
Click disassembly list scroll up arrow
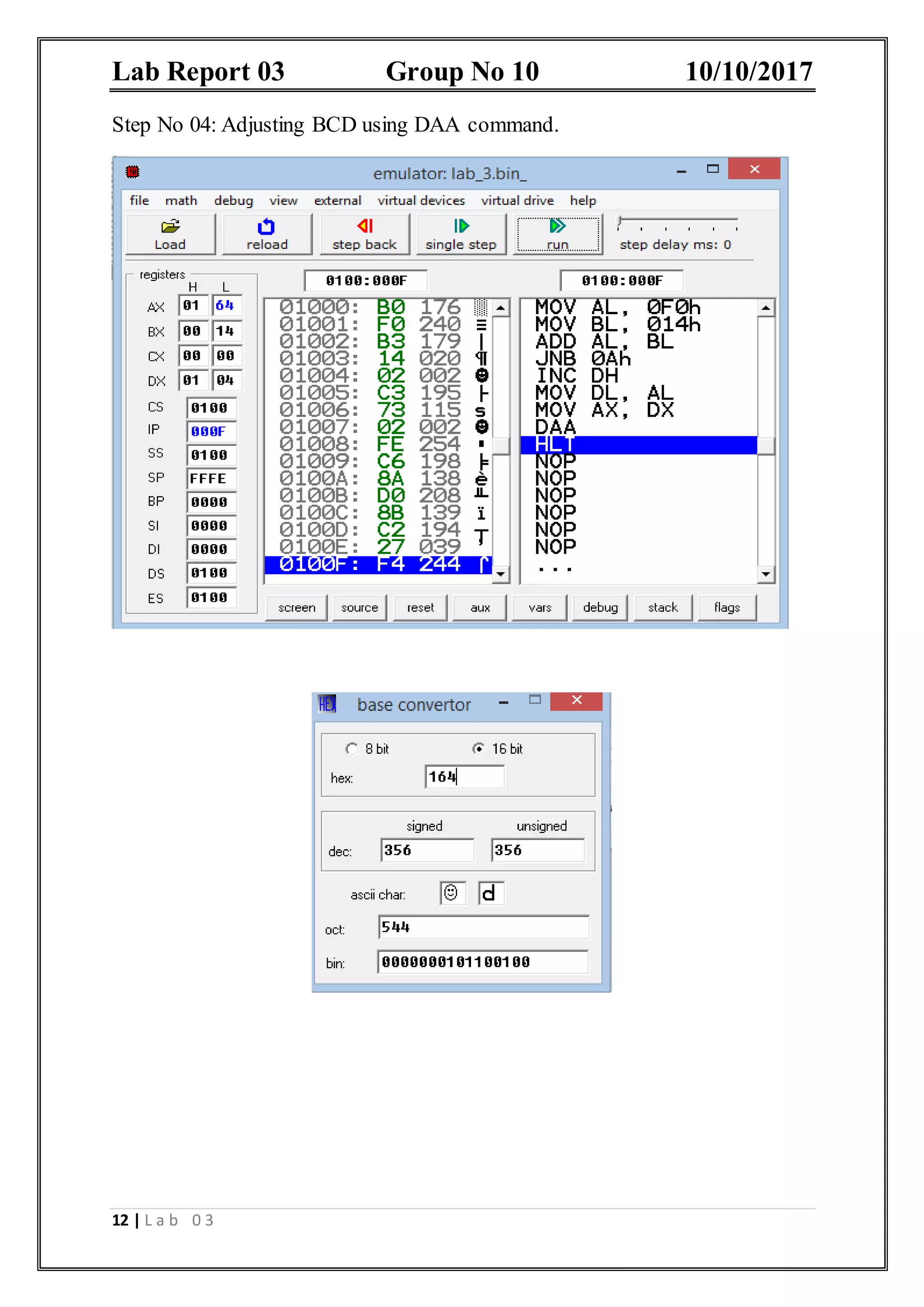pyautogui.click(x=766, y=308)
